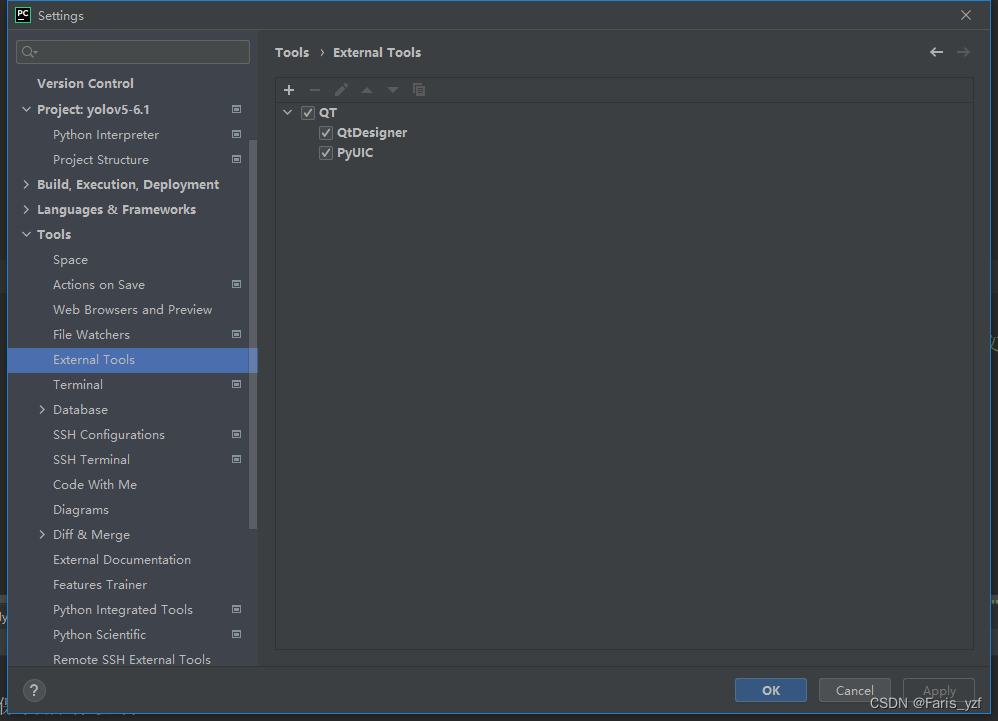
Task: Open File Watchers settings
Action: (91, 335)
